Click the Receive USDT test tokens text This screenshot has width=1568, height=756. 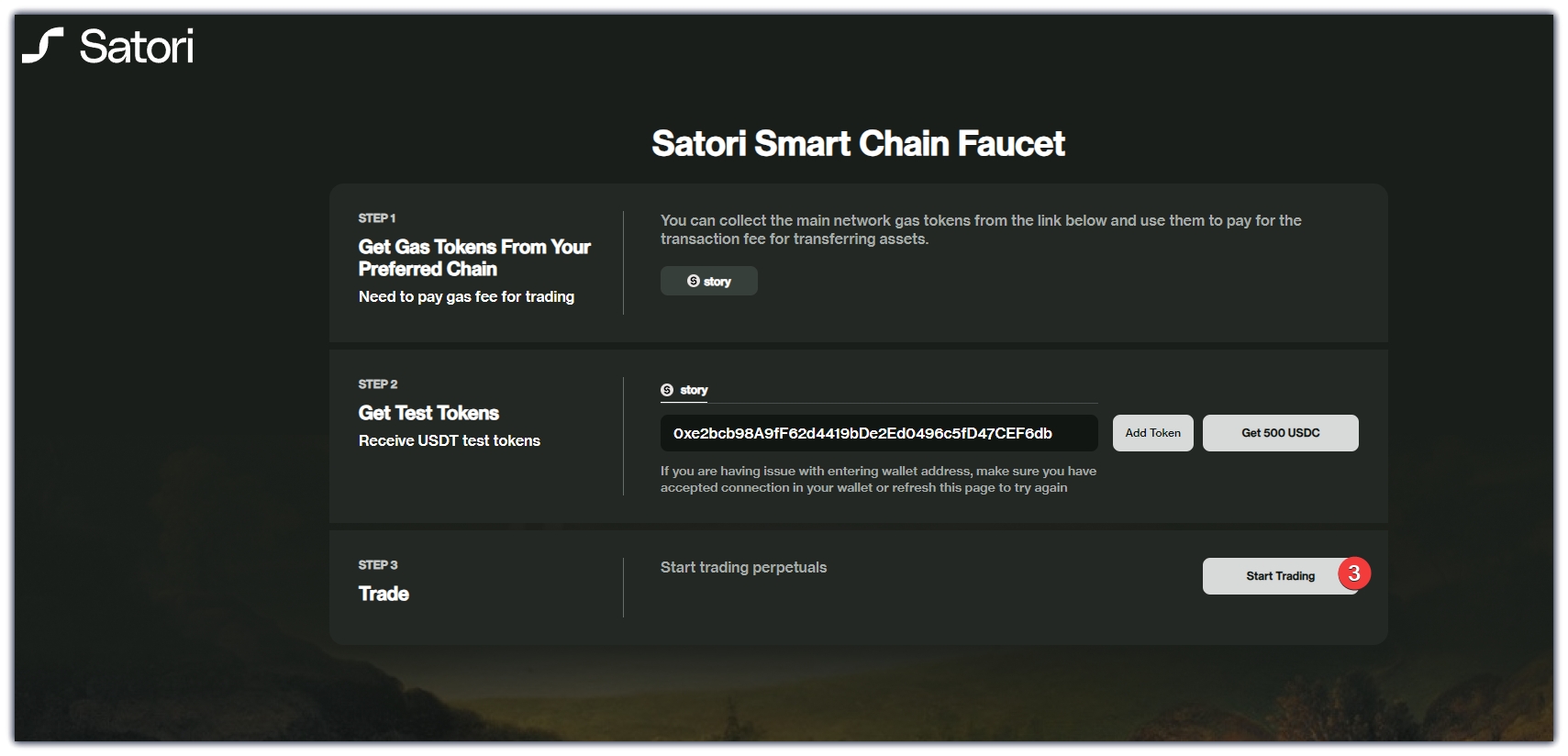click(x=450, y=440)
